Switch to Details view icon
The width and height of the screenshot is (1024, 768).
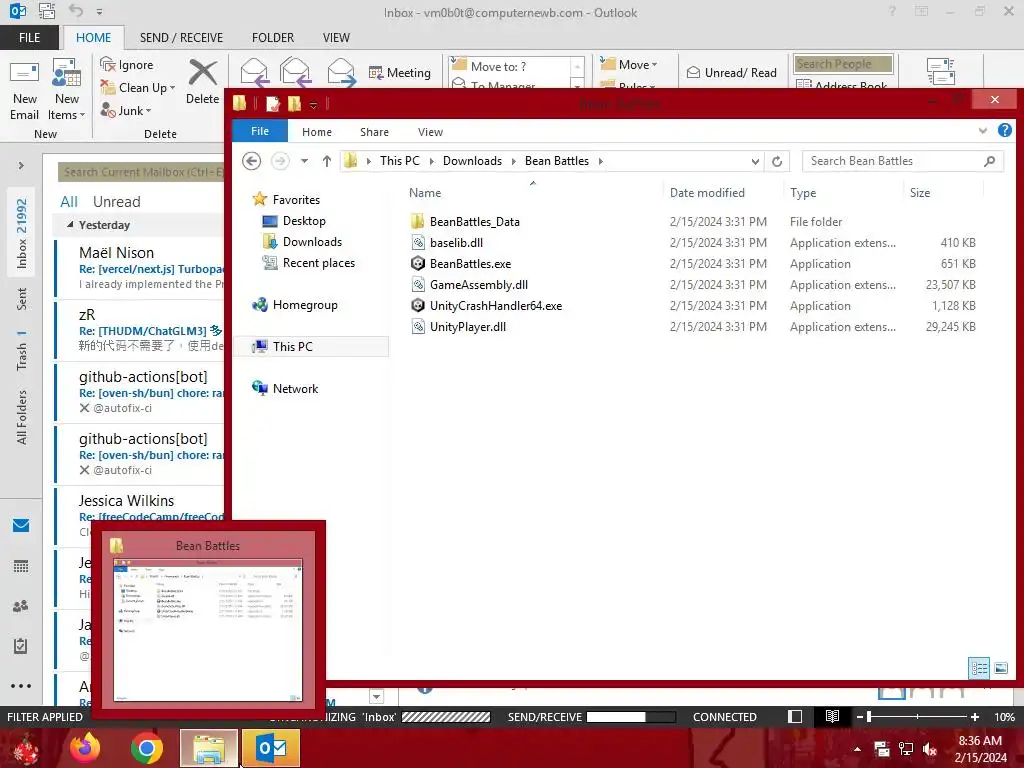tap(978, 667)
